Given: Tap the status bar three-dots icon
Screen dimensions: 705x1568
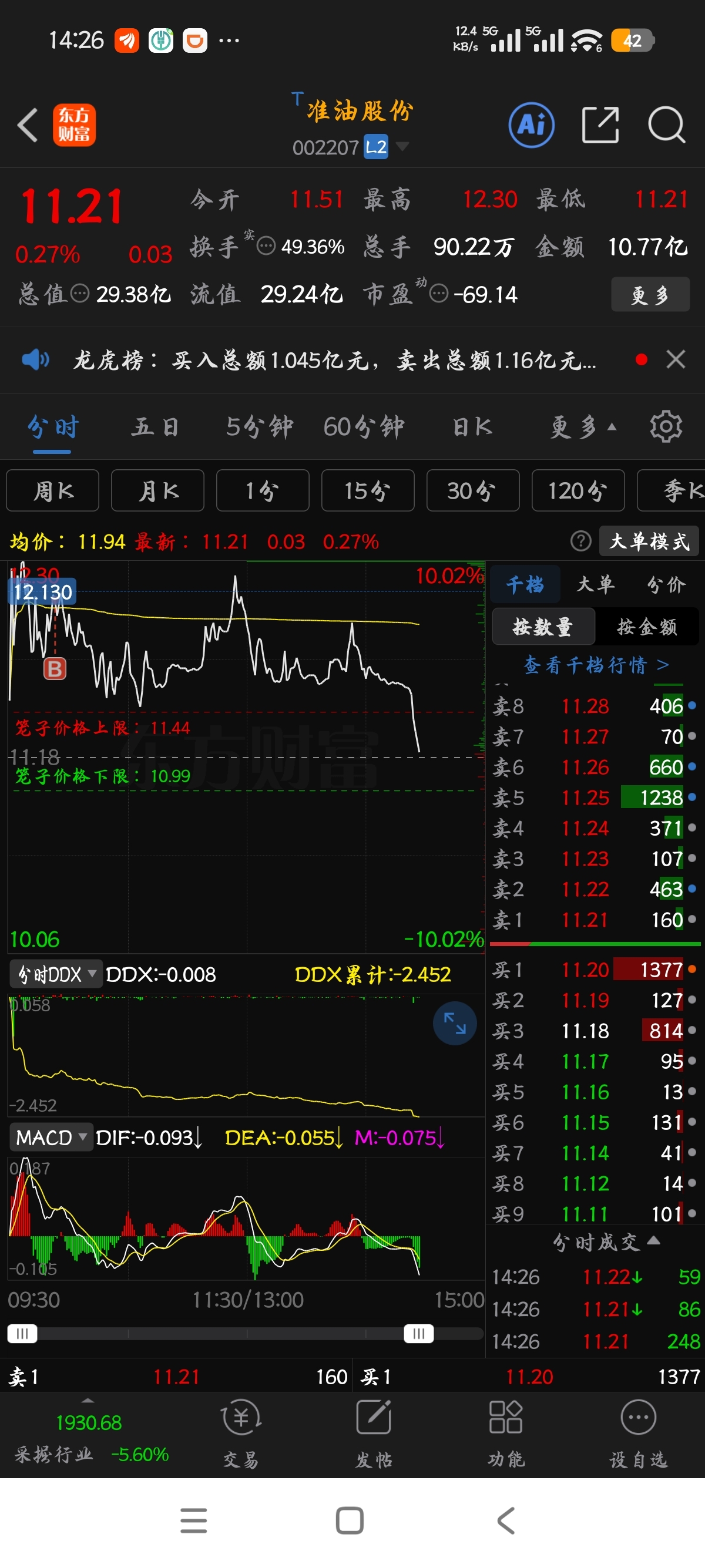Looking at the screenshot, I should click(x=229, y=41).
